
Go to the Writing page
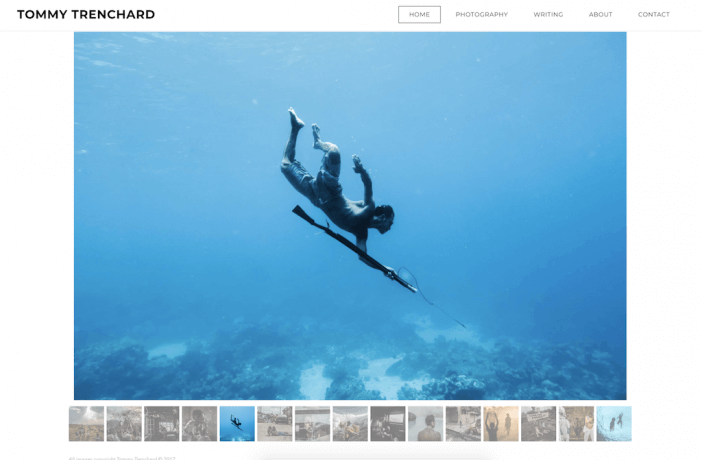548,14
